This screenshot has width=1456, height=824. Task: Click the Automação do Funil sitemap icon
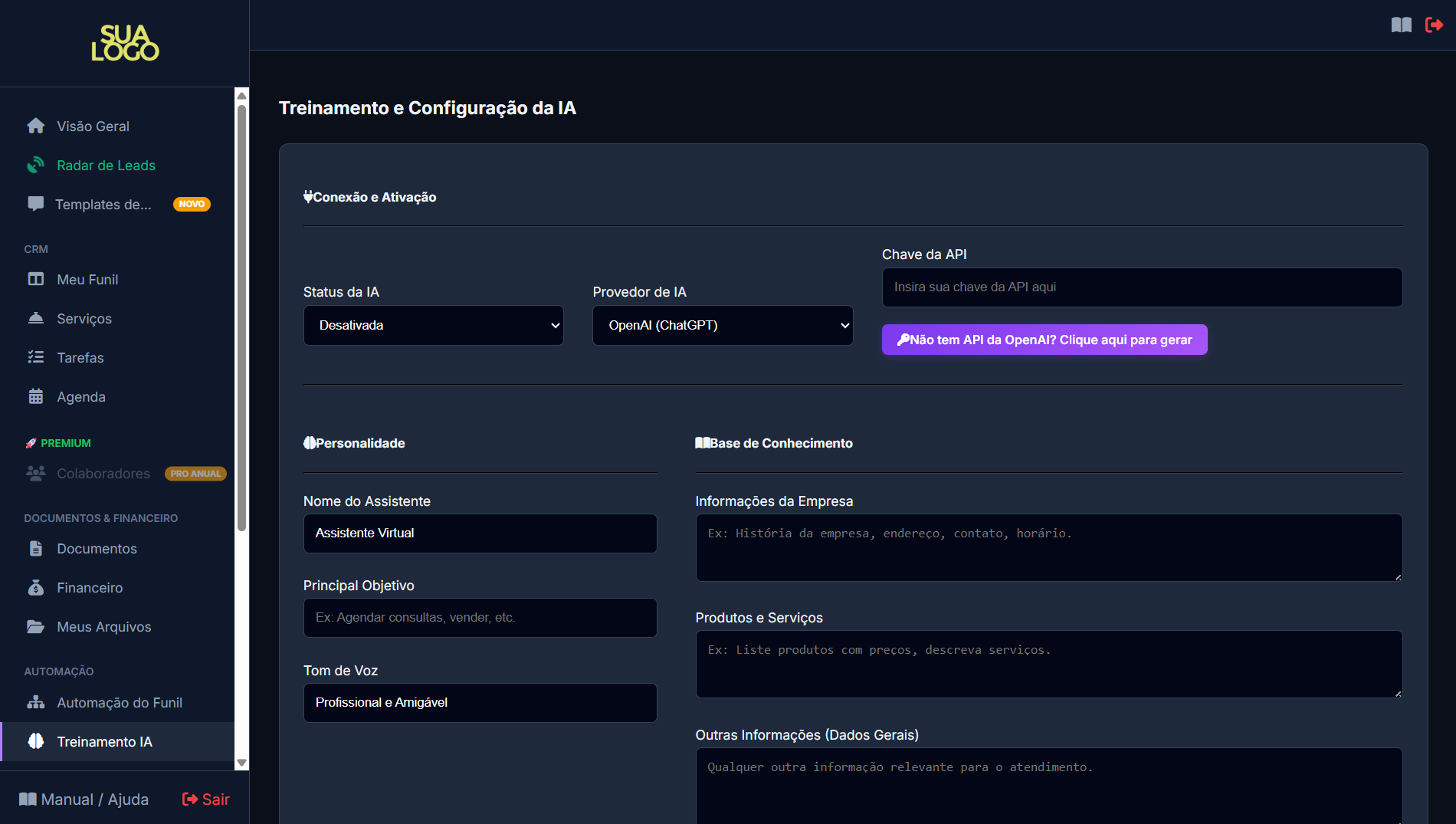click(x=35, y=702)
